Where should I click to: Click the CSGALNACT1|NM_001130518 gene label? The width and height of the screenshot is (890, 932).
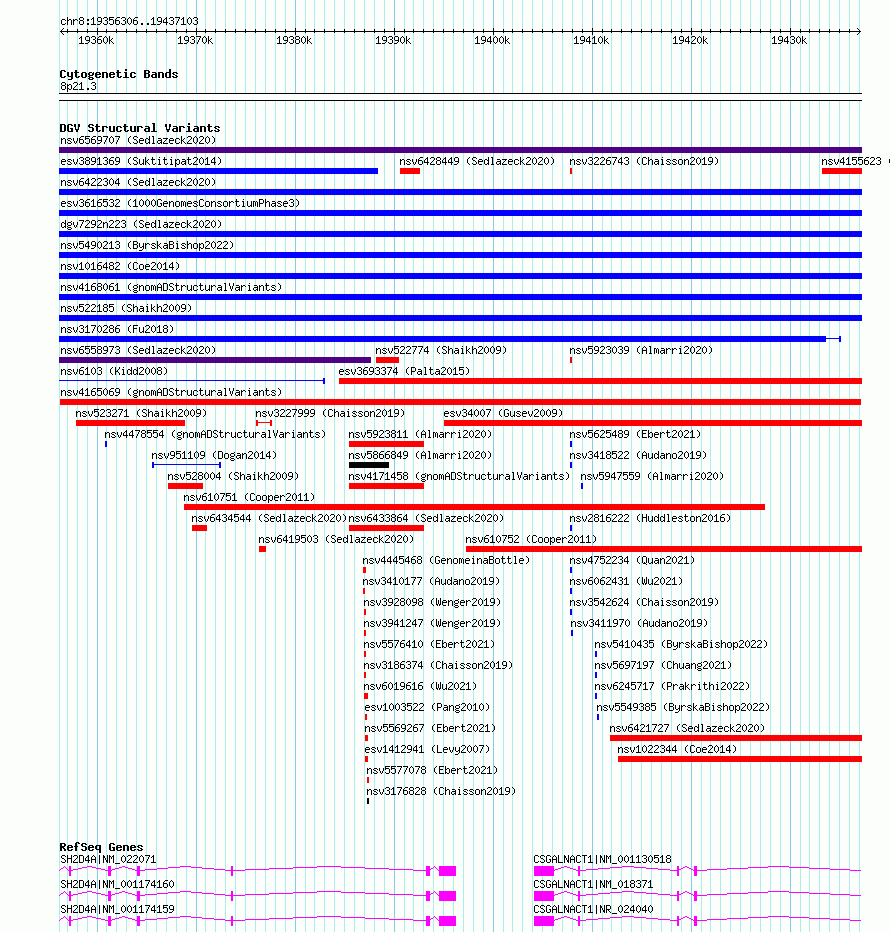602,859
